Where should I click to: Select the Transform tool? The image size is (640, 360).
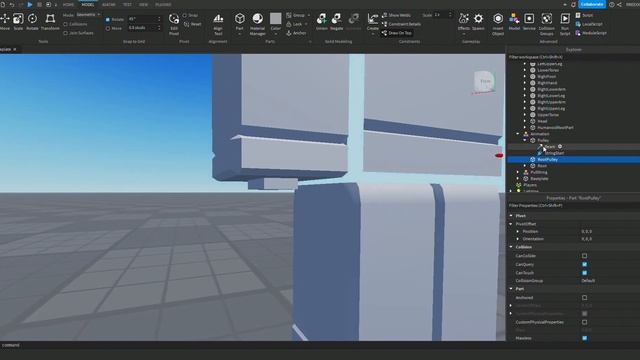(50, 21)
